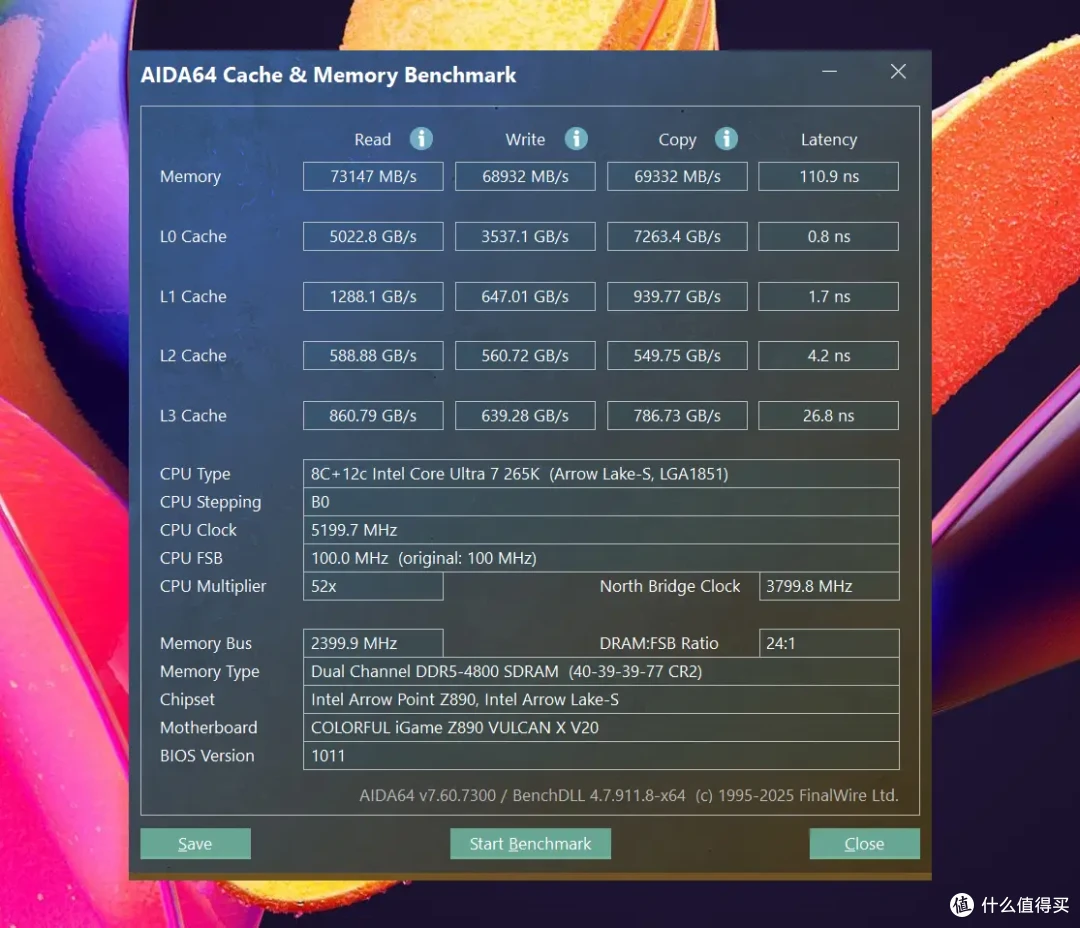The height and width of the screenshot is (928, 1080).
Task: Click L0 Cache latency 0.8 ns
Action: tap(829, 236)
